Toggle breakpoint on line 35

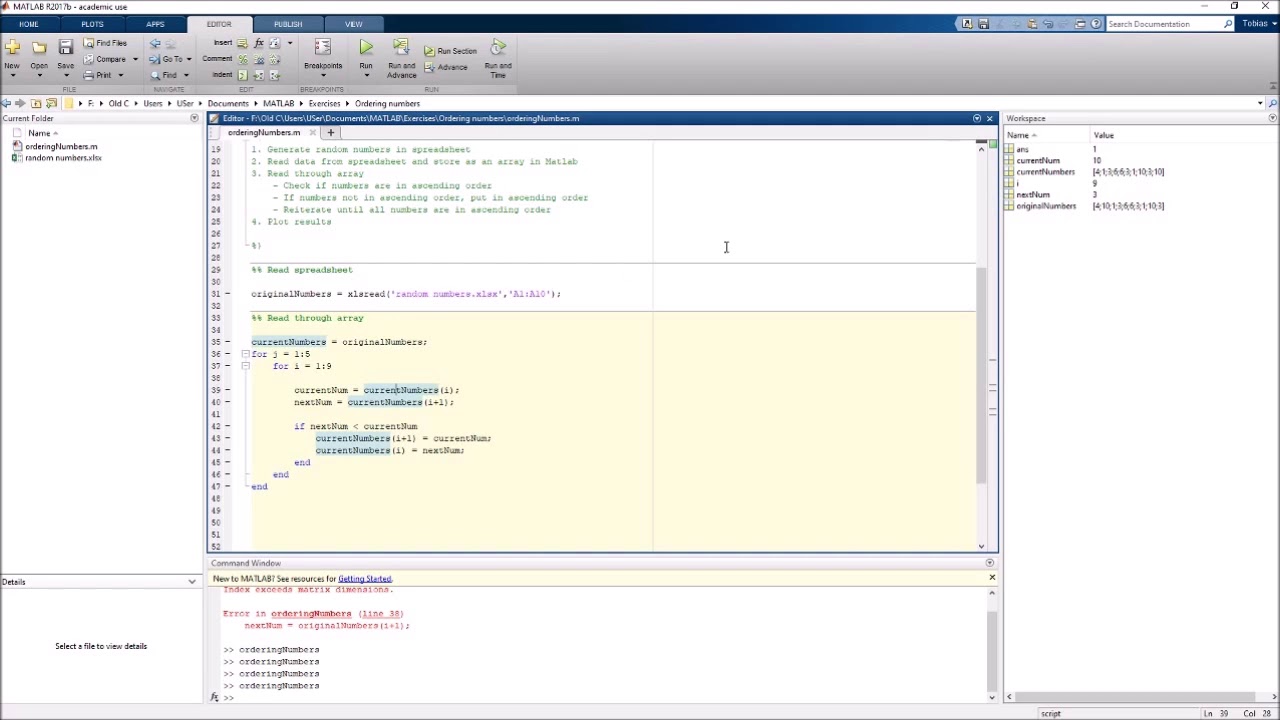pyautogui.click(x=227, y=342)
